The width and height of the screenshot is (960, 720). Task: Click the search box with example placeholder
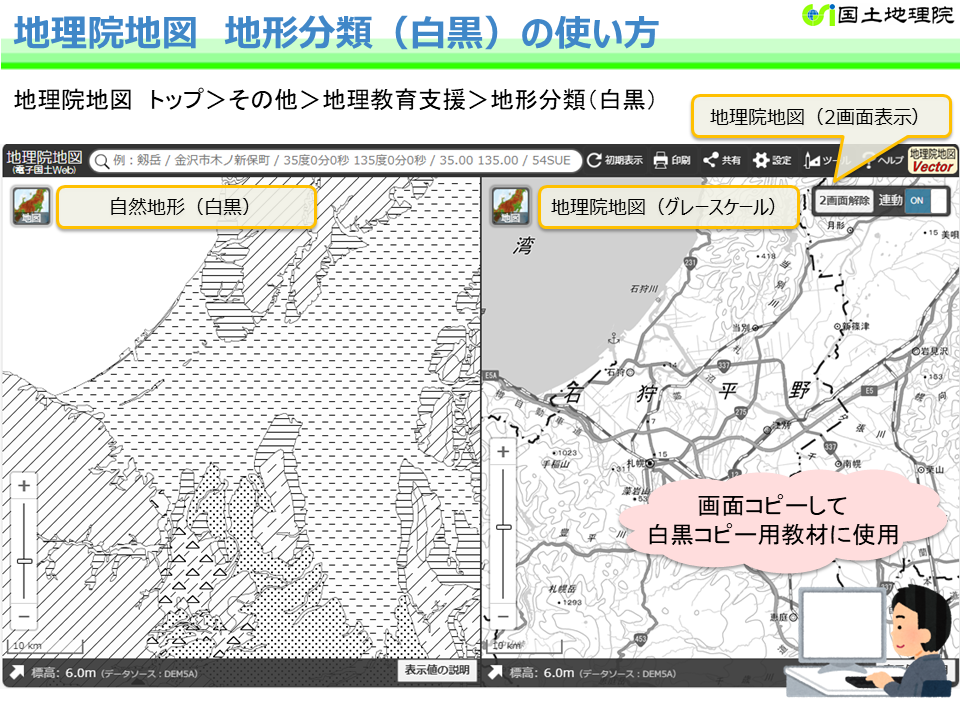(336, 160)
